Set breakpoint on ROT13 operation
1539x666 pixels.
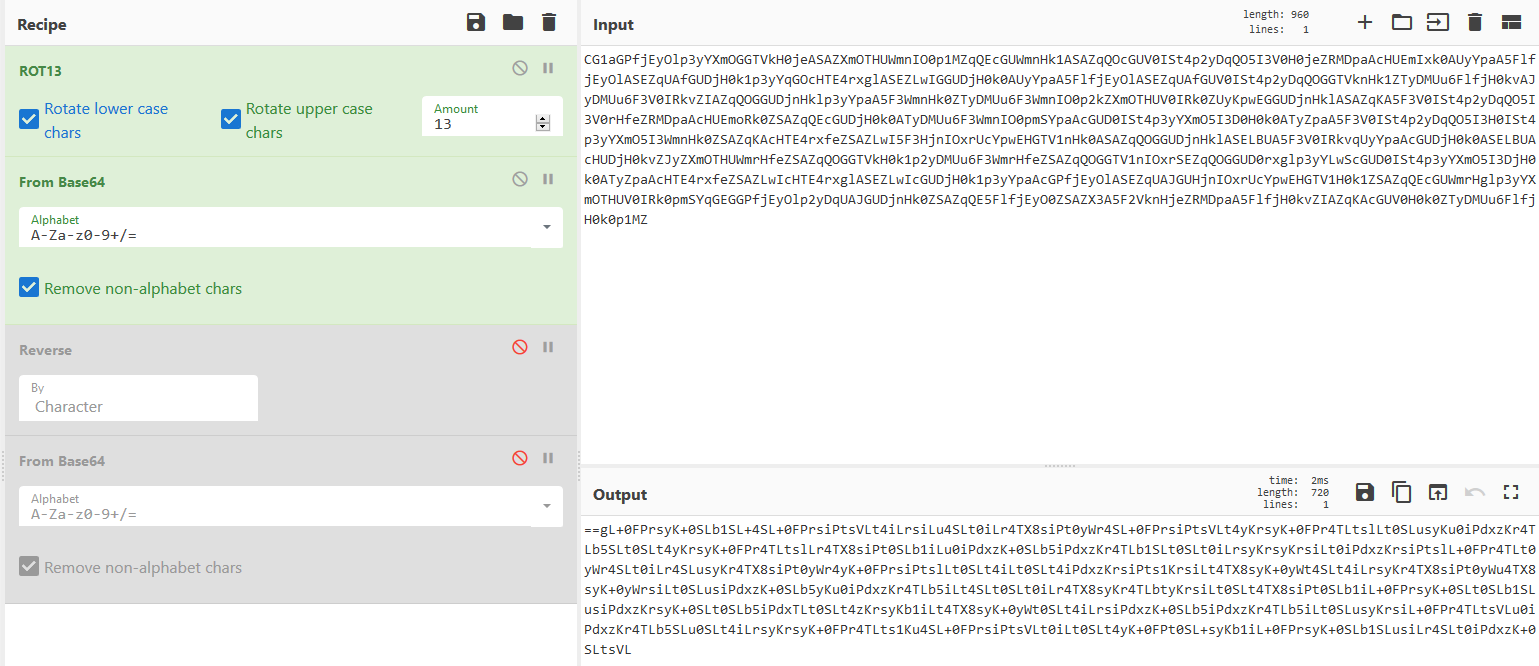click(x=548, y=68)
